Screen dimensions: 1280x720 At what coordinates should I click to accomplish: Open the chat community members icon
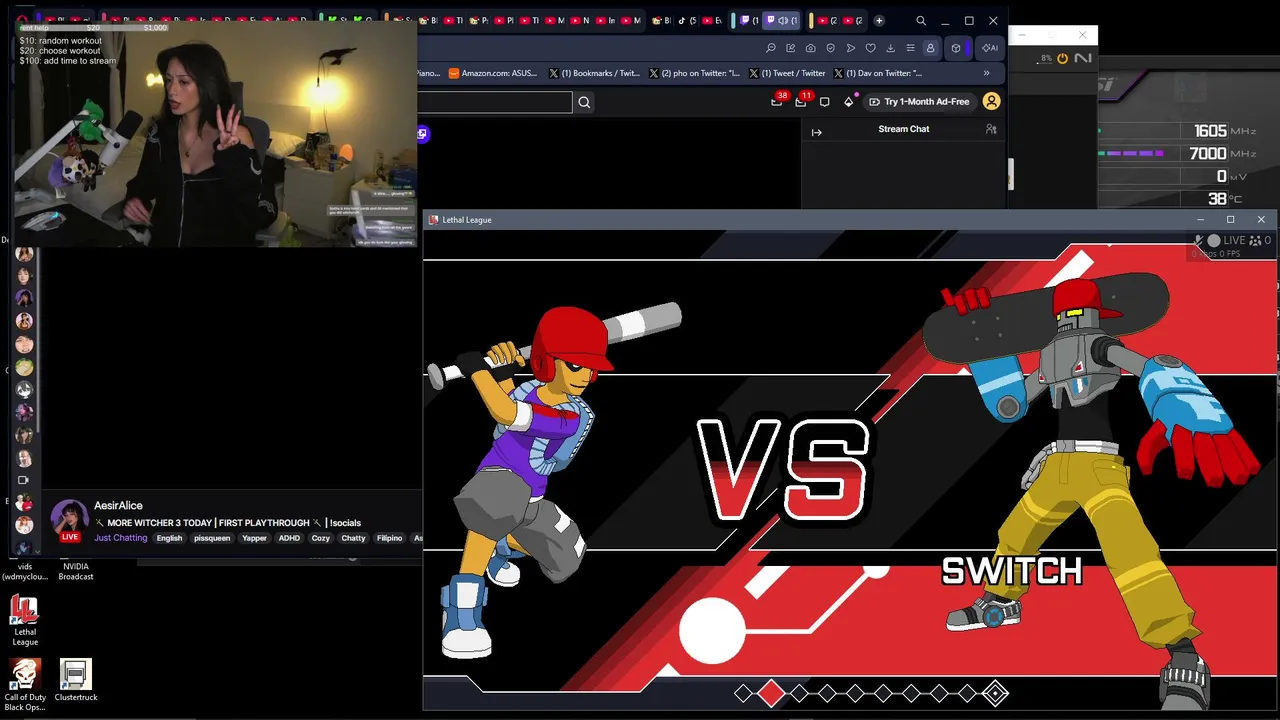(991, 129)
